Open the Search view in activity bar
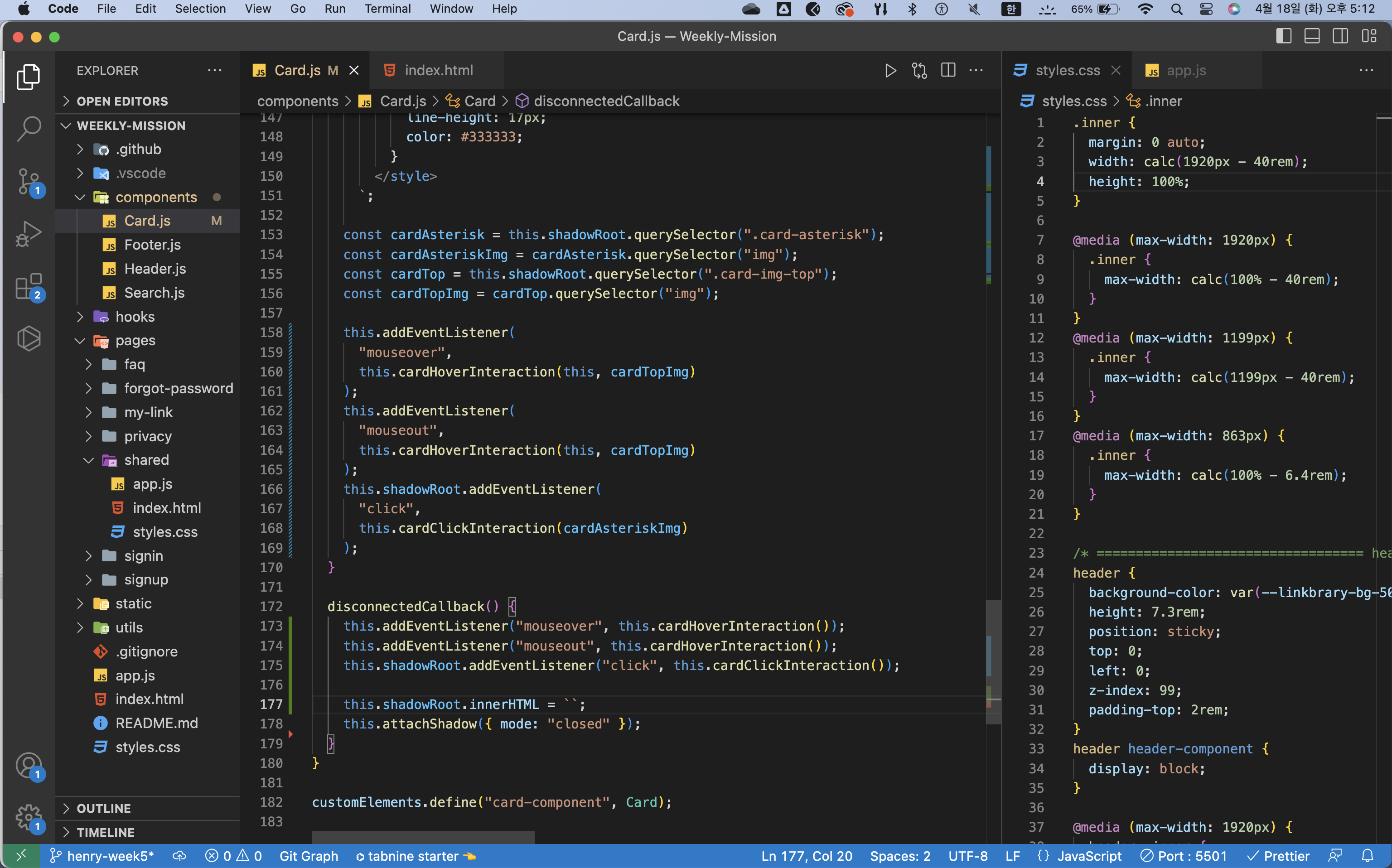 [x=29, y=129]
